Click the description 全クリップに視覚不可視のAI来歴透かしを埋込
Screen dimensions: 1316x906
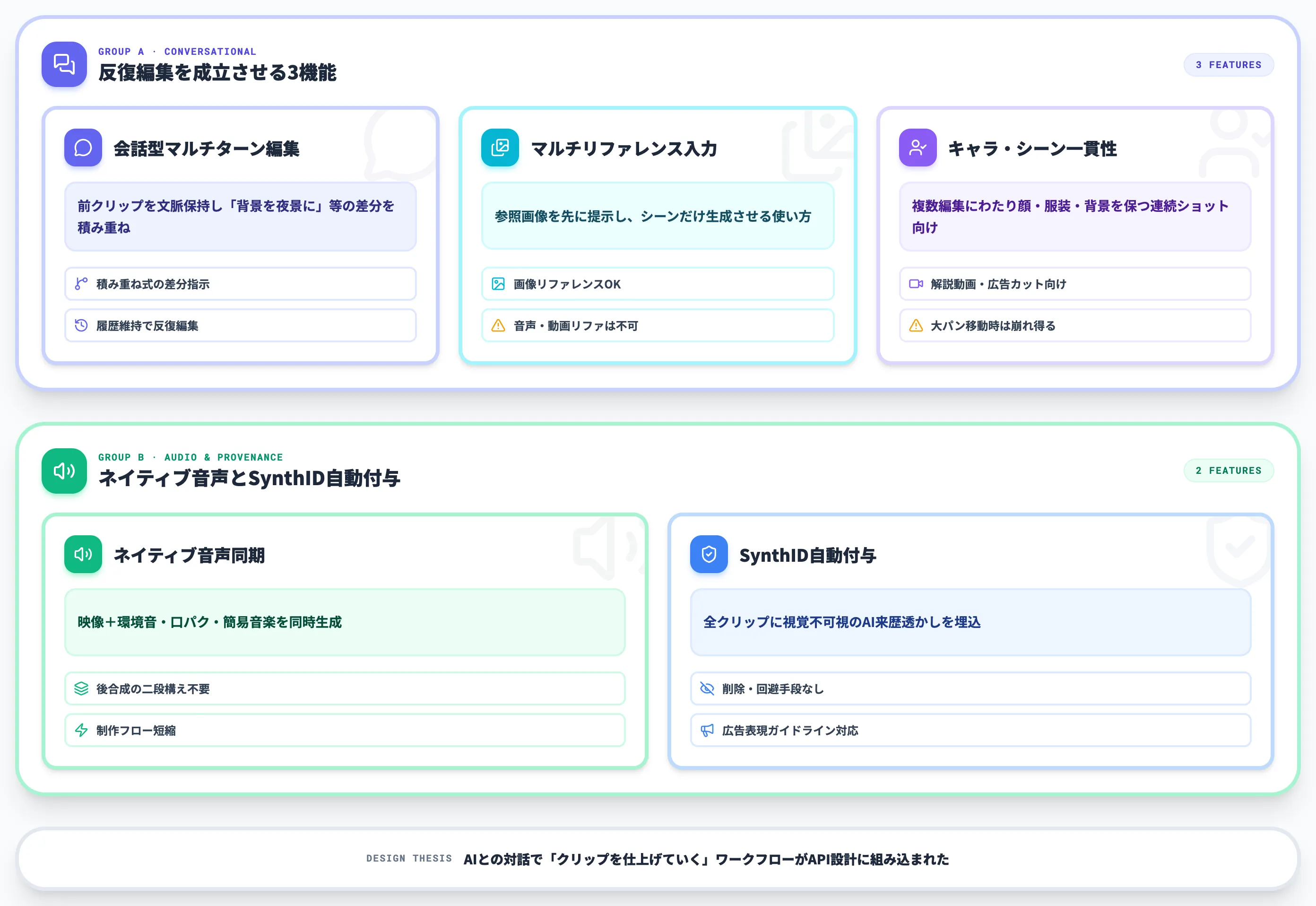coord(841,622)
